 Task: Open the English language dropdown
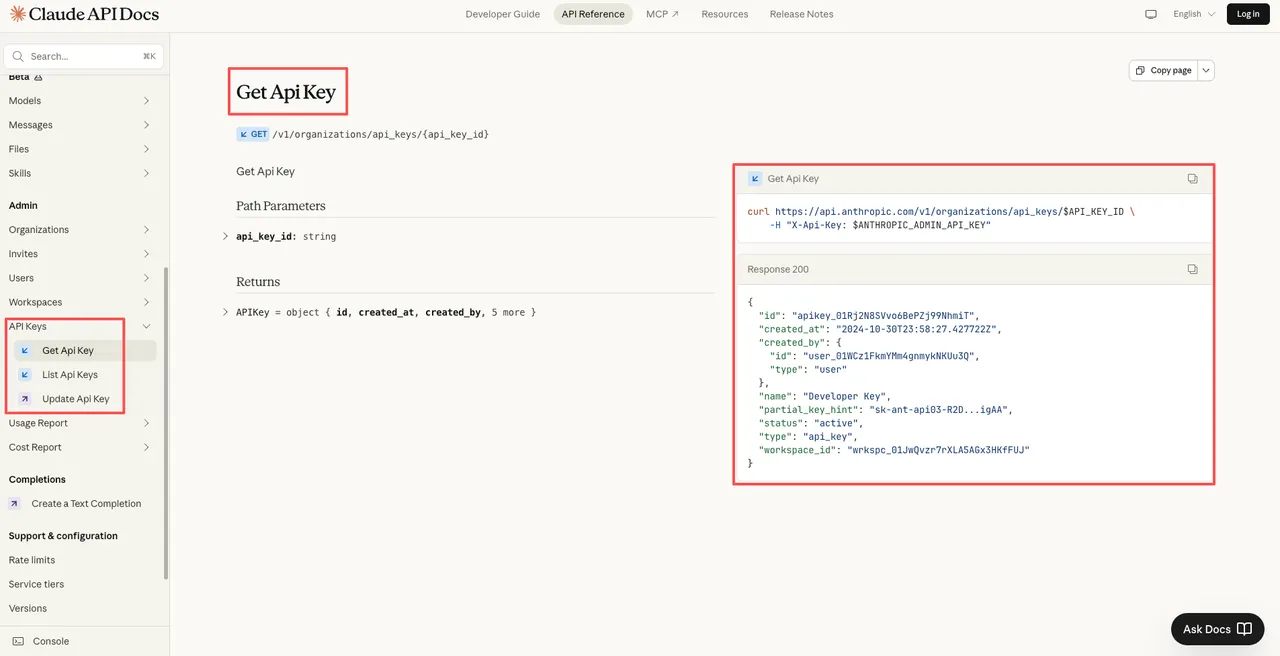(x=1194, y=14)
